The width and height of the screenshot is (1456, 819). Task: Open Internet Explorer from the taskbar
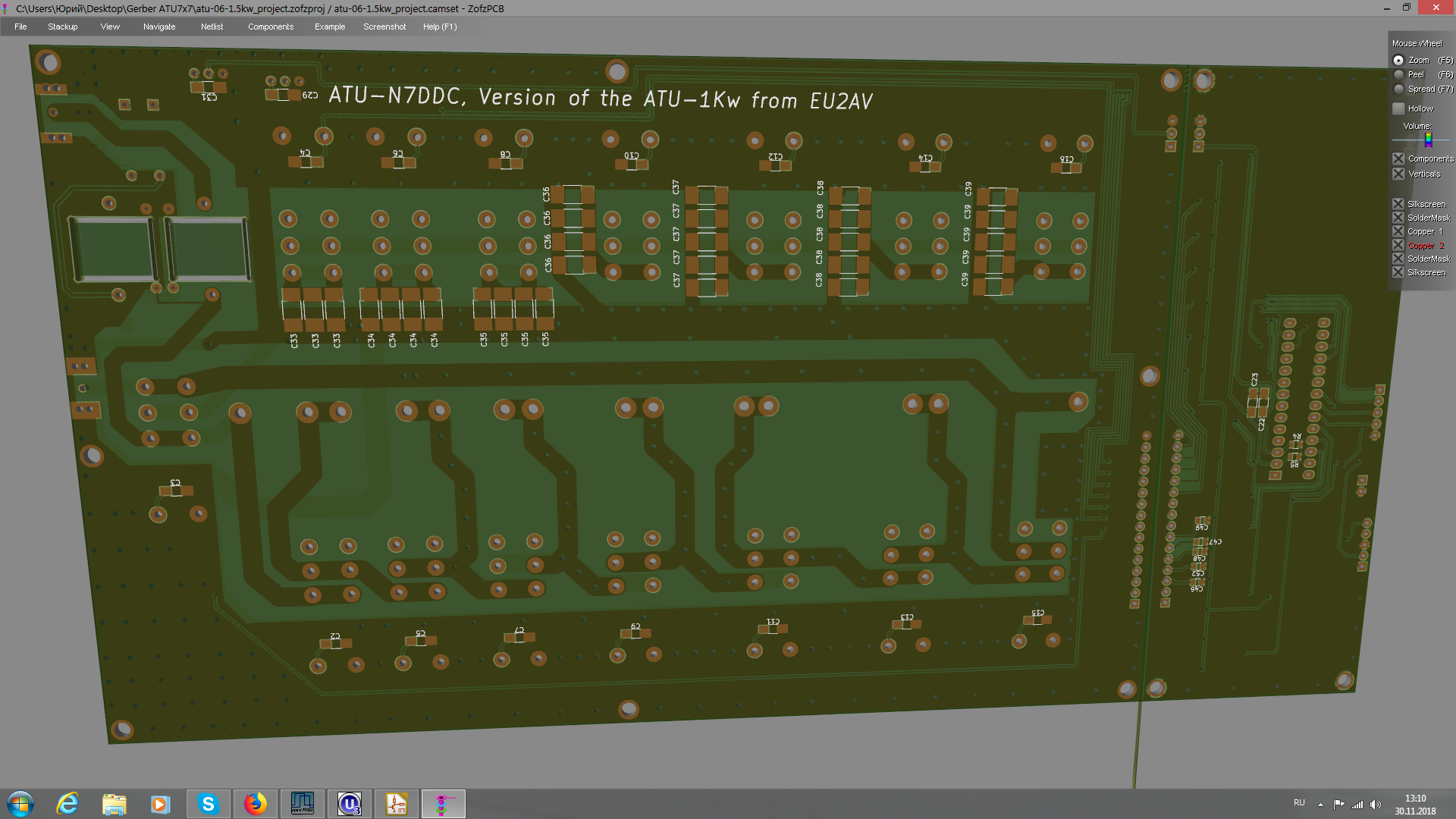point(67,804)
